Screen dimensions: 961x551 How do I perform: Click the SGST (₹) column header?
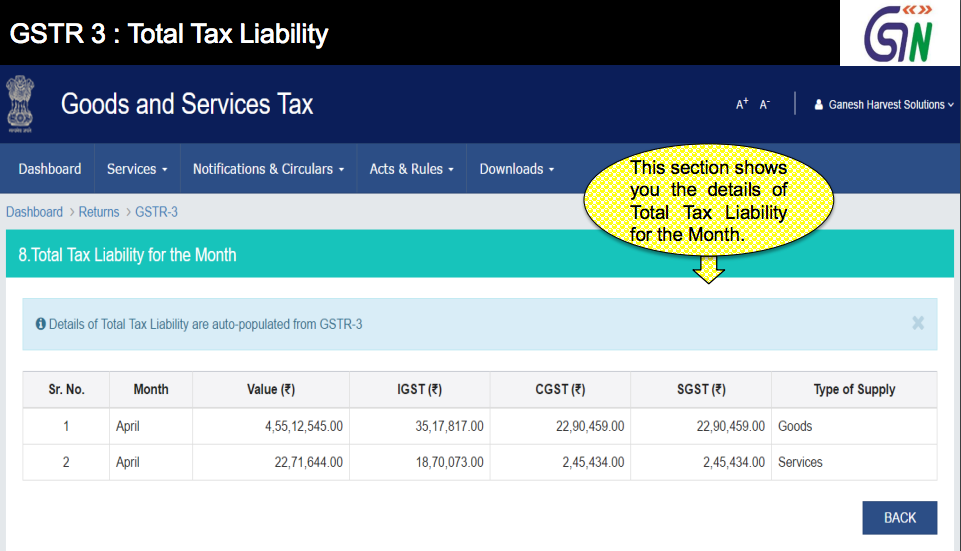[701, 389]
